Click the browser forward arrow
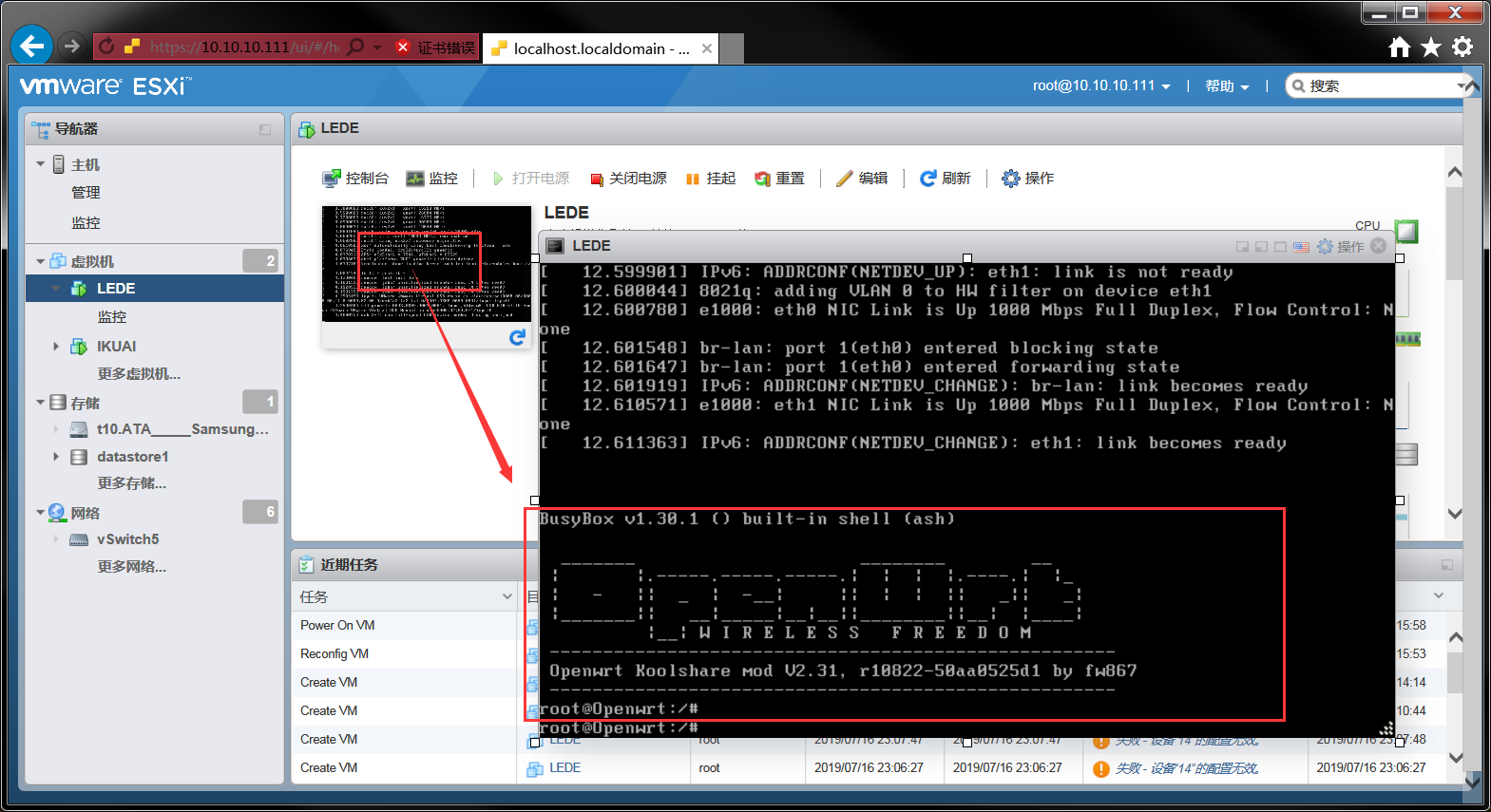Screen dimensions: 1491x812 71,46
